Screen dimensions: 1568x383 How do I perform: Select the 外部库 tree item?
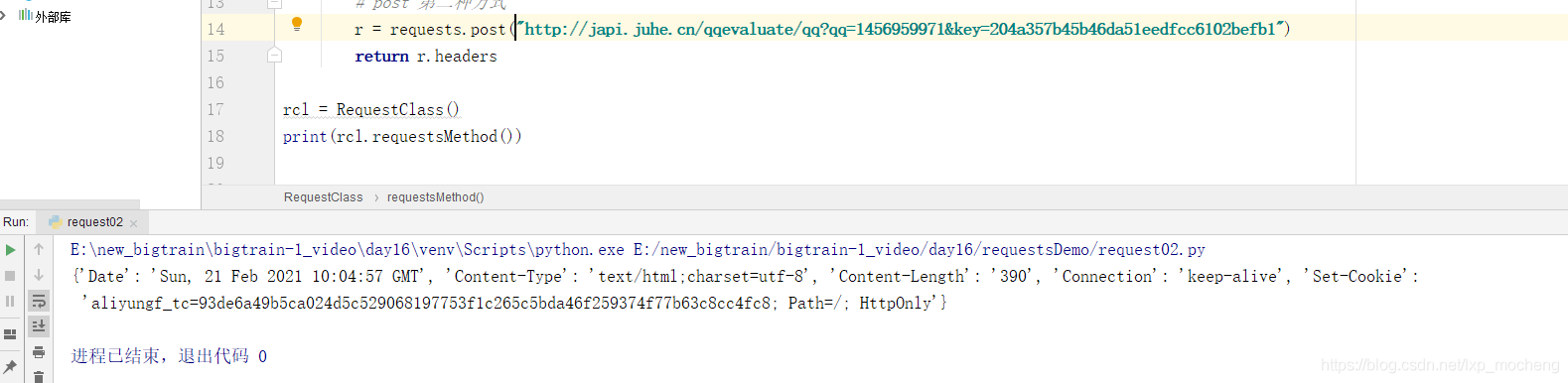[53, 17]
